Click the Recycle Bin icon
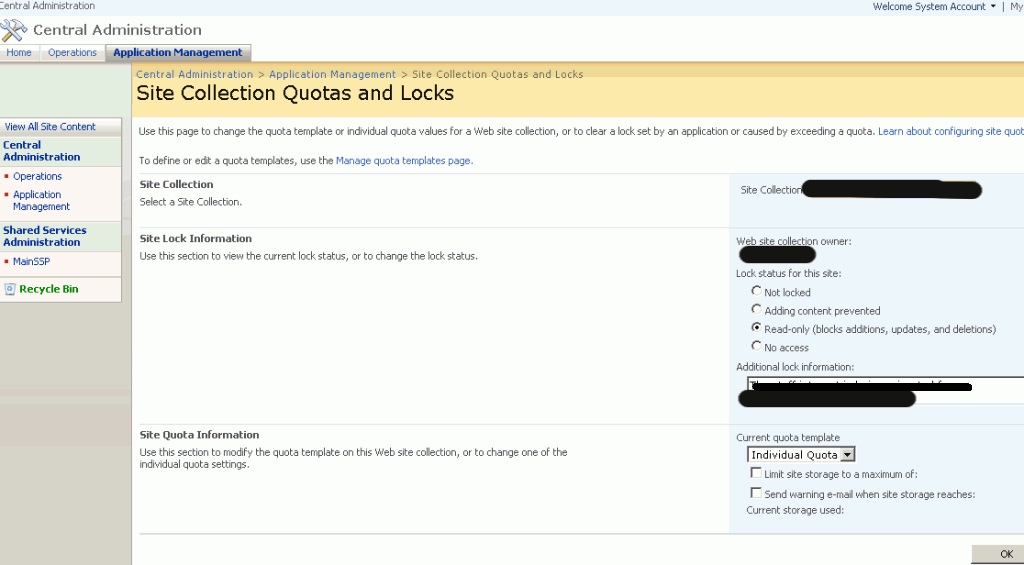The width and height of the screenshot is (1024, 565). click(x=10, y=289)
